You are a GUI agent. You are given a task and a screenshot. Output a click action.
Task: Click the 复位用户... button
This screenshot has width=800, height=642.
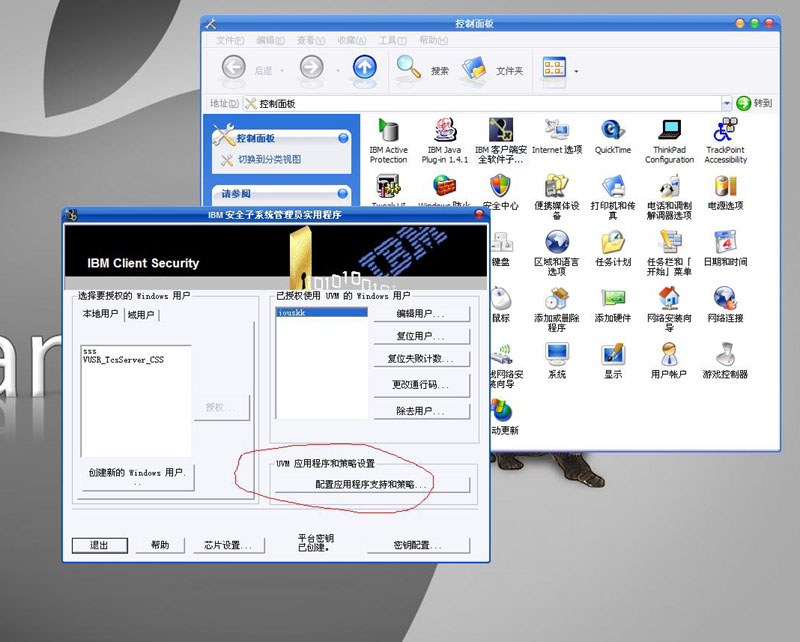tap(421, 336)
